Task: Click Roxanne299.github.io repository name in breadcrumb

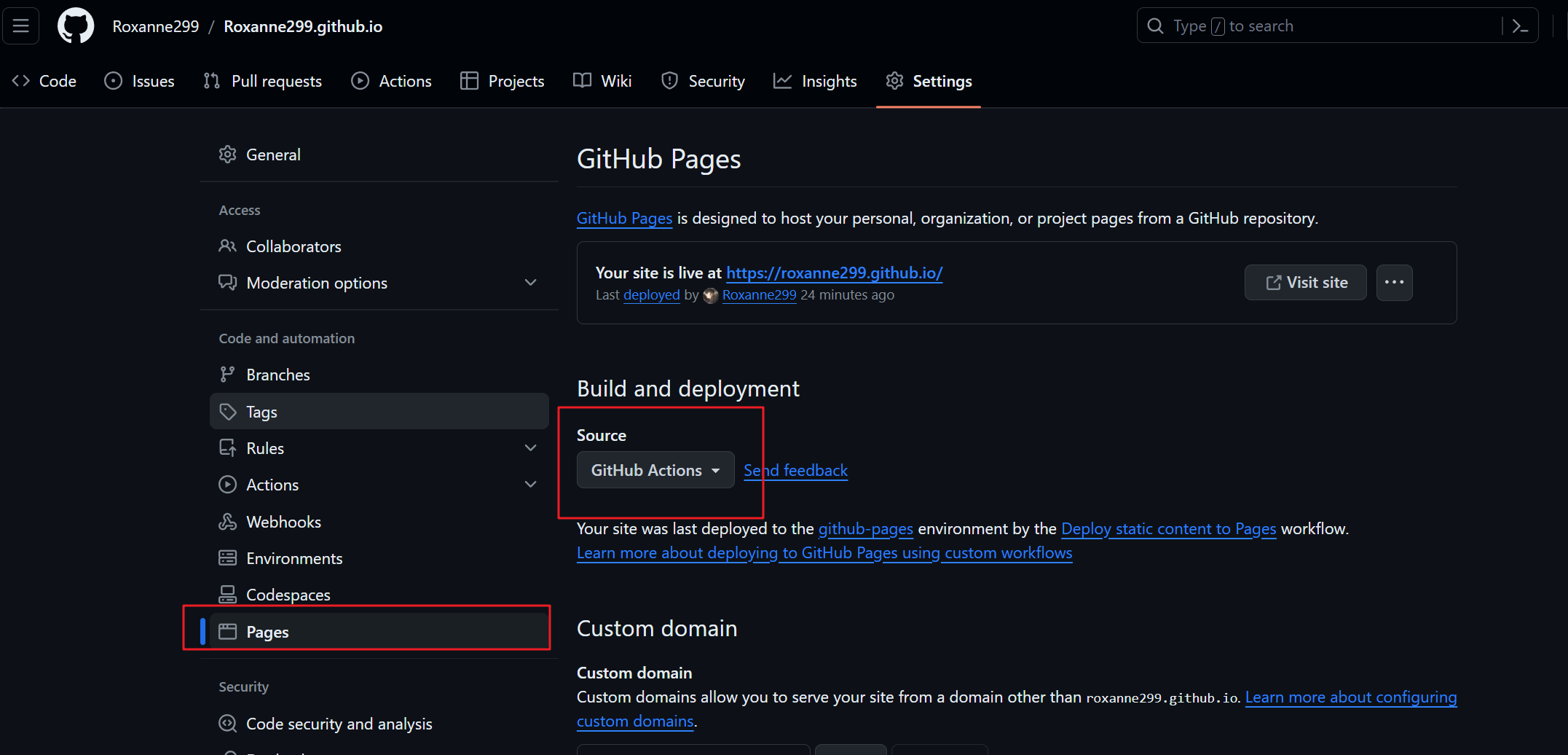Action: [x=303, y=26]
